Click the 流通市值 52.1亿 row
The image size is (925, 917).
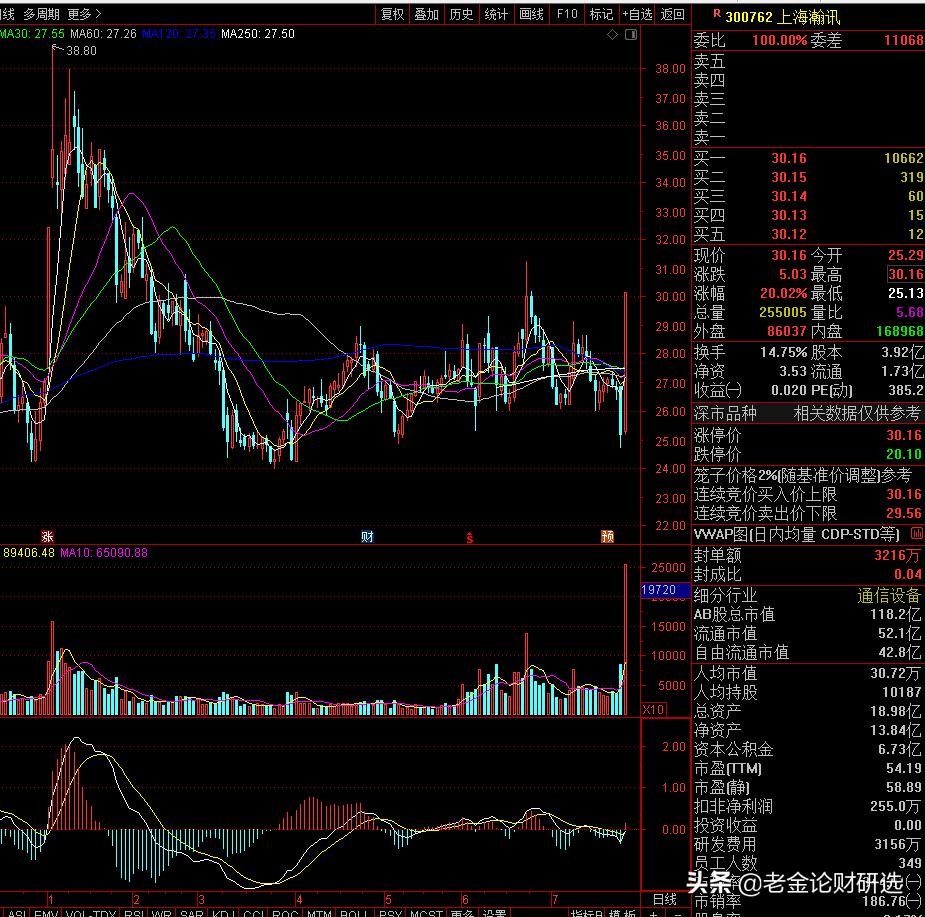pyautogui.click(x=808, y=633)
